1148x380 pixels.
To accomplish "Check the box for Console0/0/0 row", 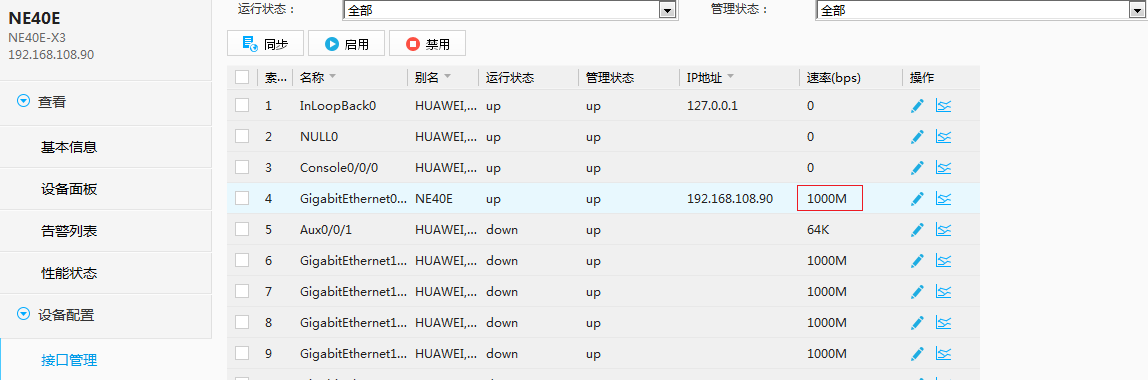I will [x=242, y=168].
